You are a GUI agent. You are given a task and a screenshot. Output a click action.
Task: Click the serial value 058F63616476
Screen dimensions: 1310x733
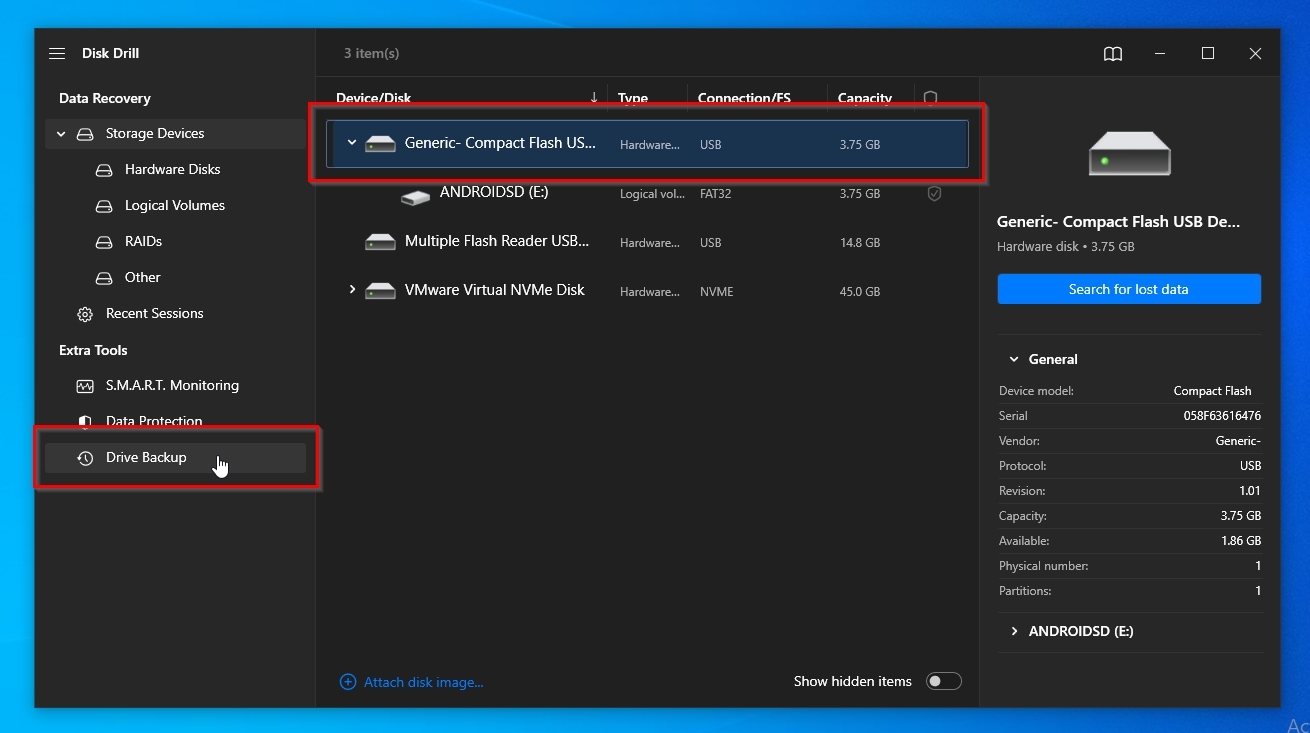[1222, 416]
